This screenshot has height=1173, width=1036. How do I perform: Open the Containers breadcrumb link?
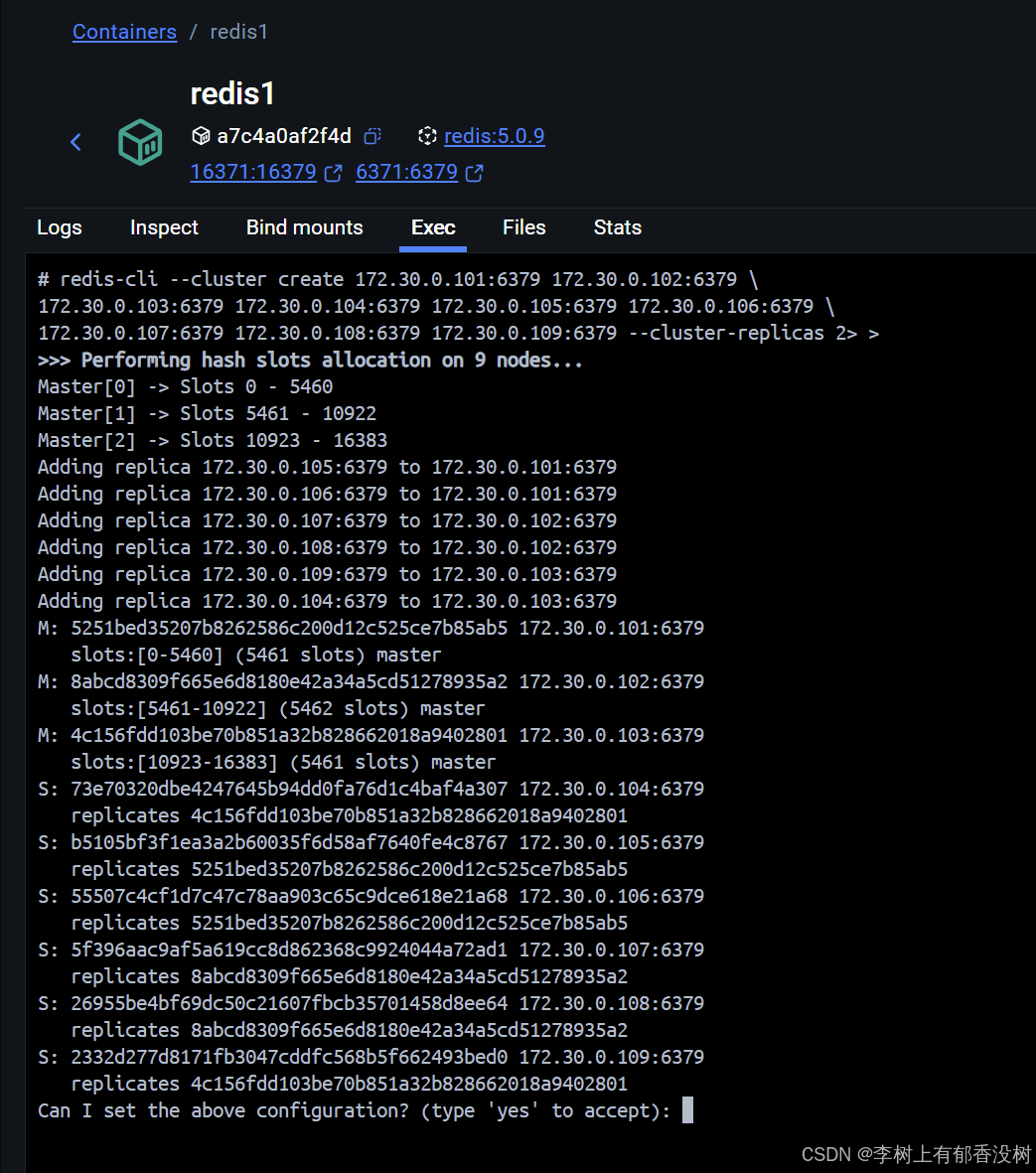[125, 32]
